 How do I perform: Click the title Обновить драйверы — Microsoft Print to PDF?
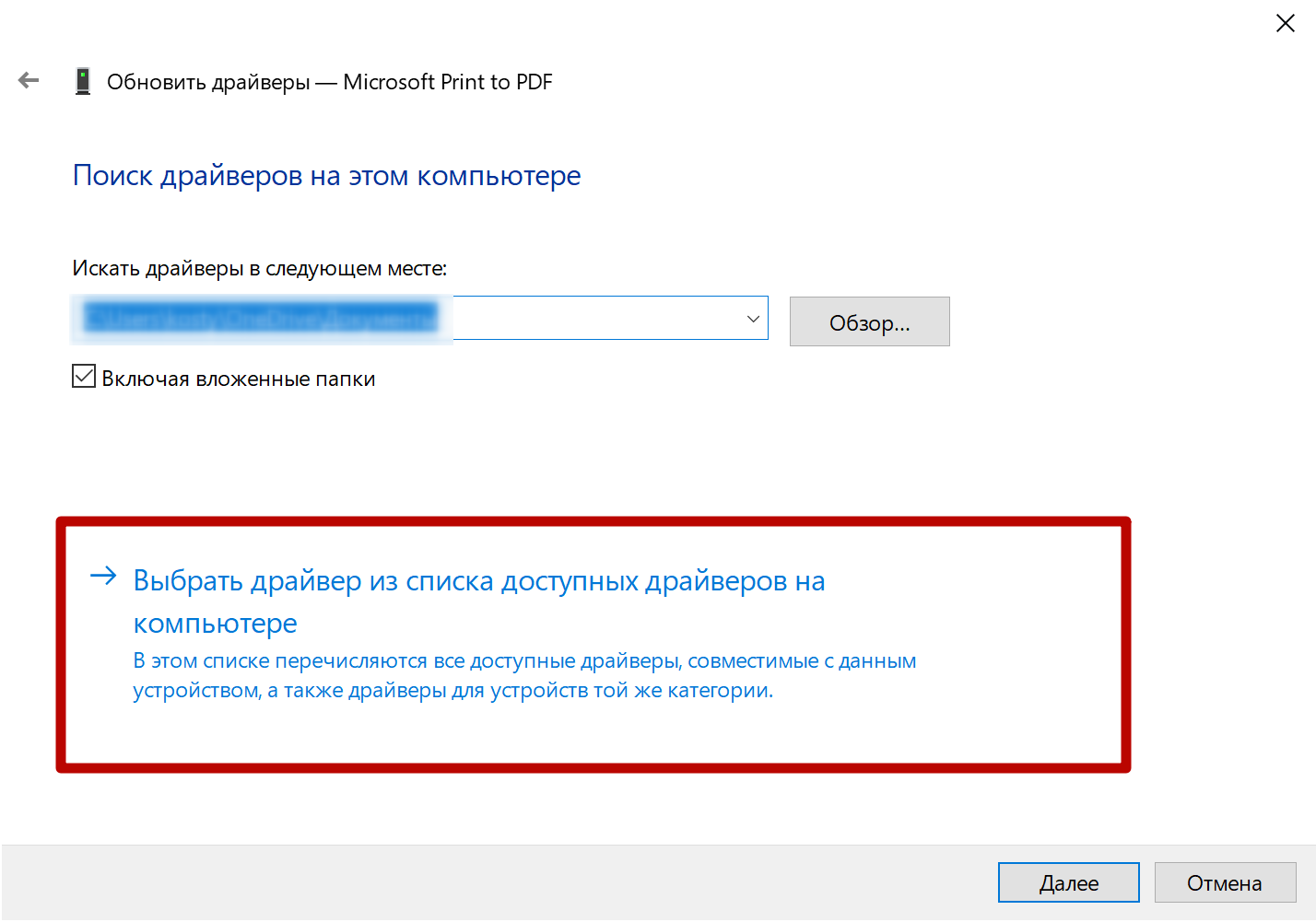pyautogui.click(x=331, y=81)
